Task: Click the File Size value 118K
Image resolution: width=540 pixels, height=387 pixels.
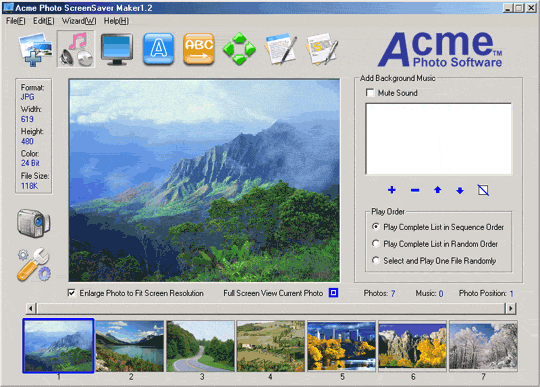Action: (30, 186)
